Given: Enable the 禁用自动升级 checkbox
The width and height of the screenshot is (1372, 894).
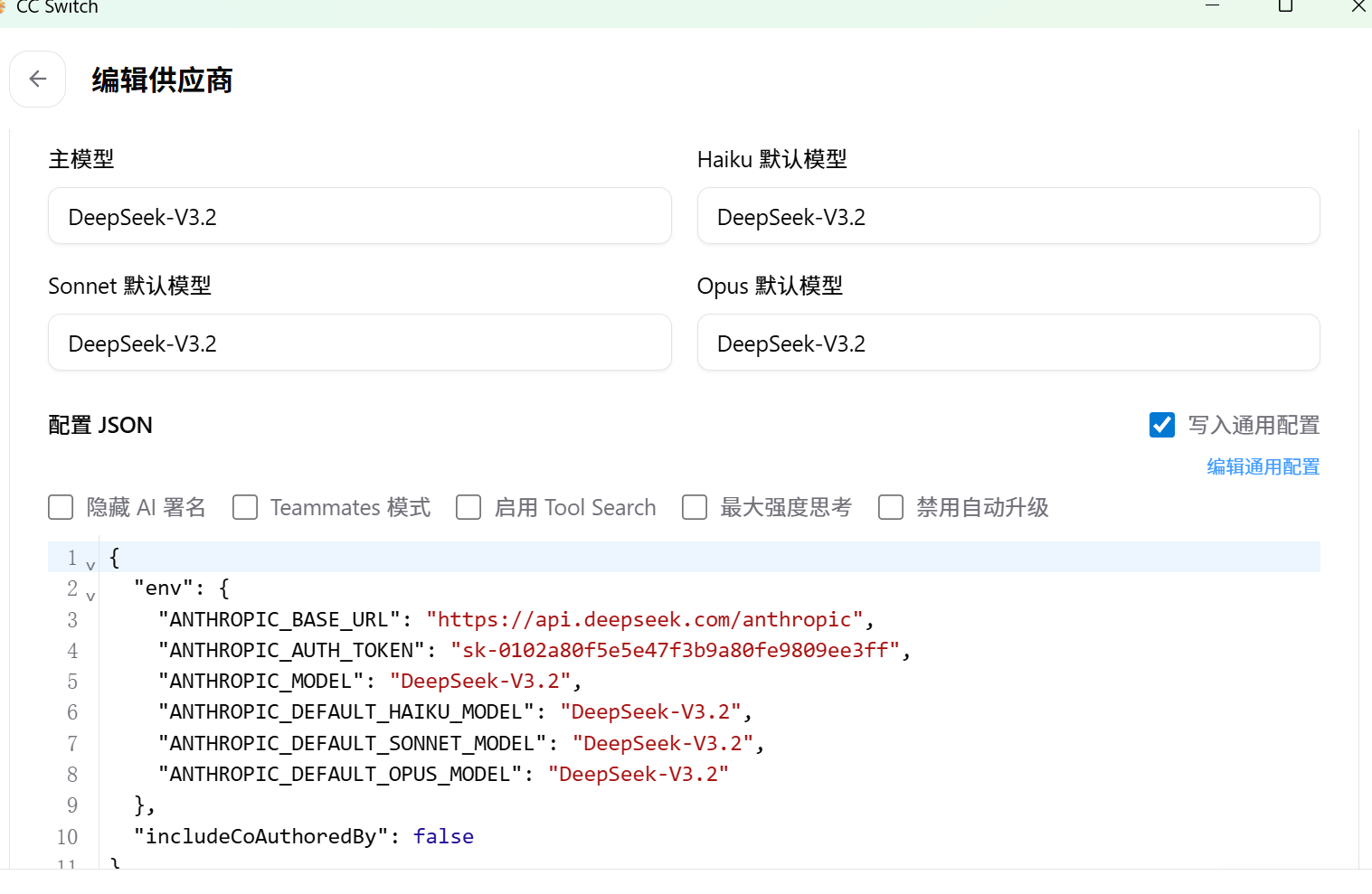Looking at the screenshot, I should tap(891, 507).
